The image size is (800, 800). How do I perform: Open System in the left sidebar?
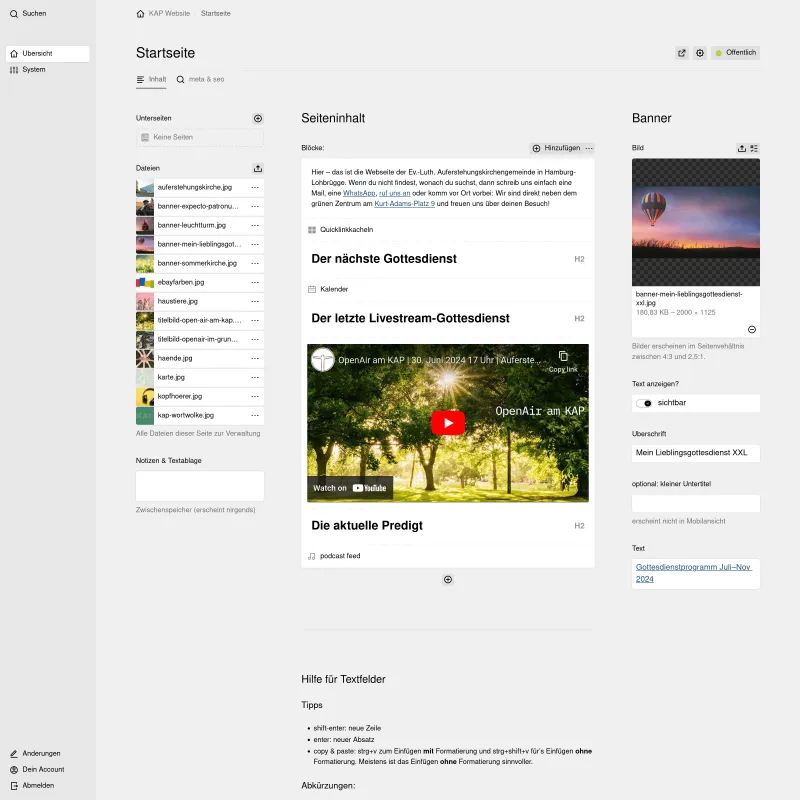point(36,69)
